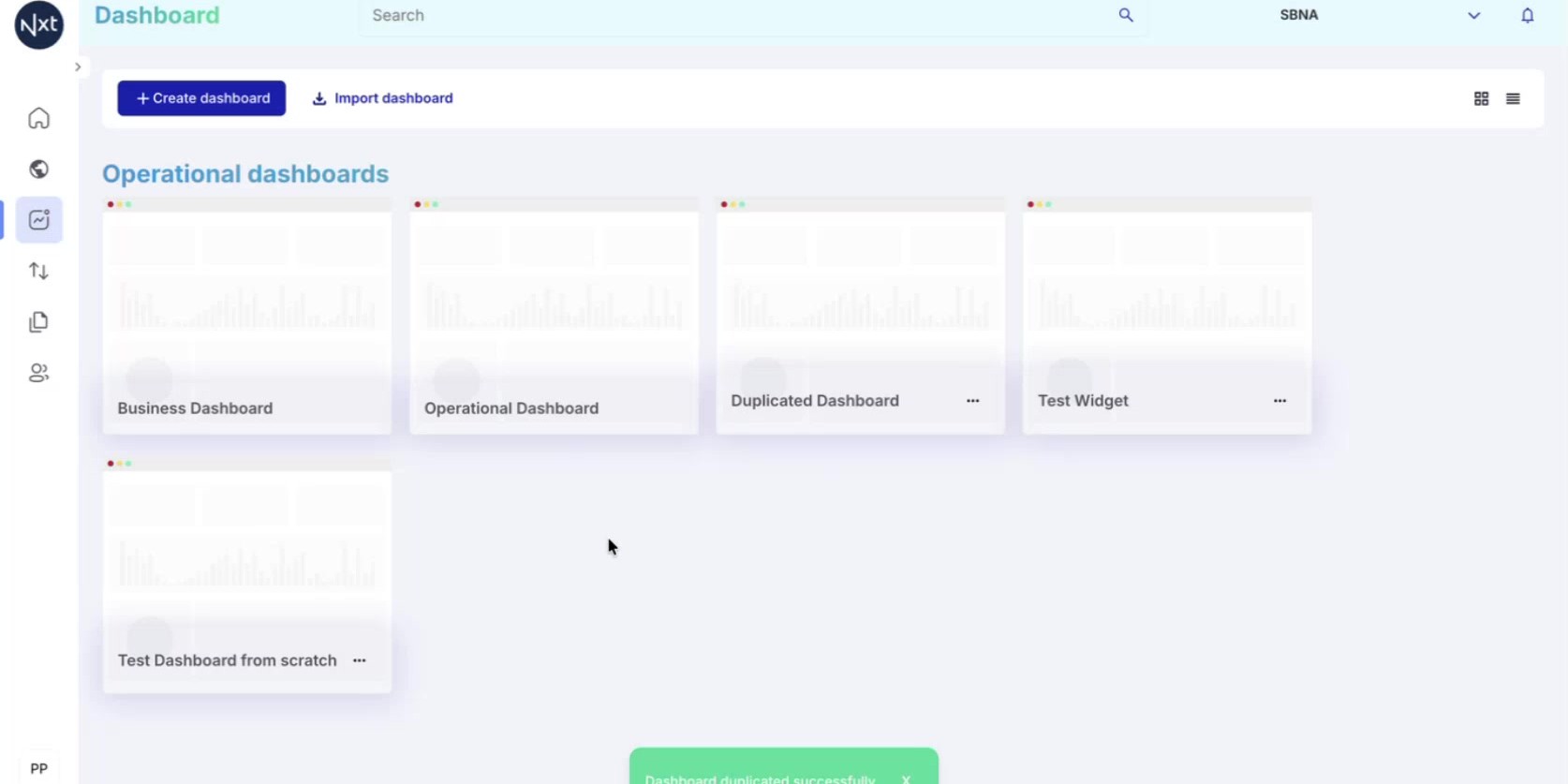Open the notifications bell
Image resolution: width=1568 pixels, height=784 pixels.
tap(1528, 15)
